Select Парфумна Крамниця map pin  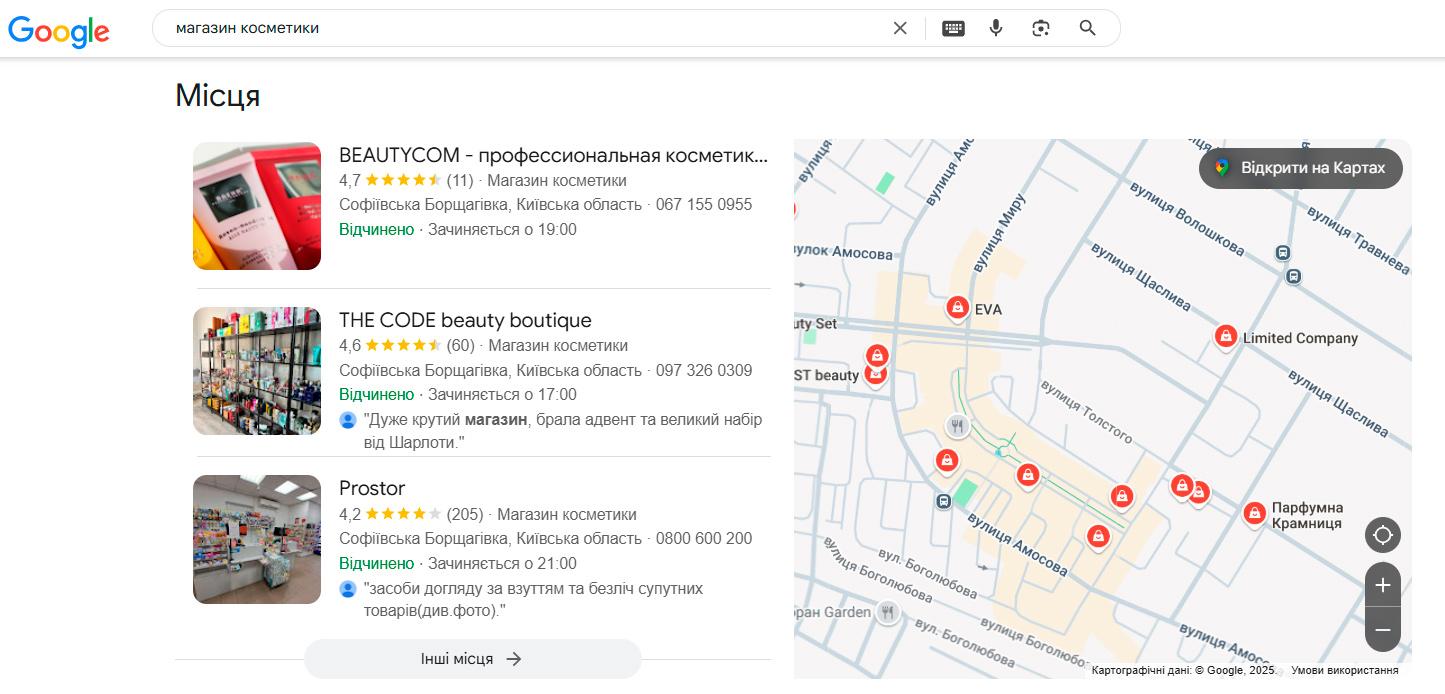pyautogui.click(x=1254, y=514)
